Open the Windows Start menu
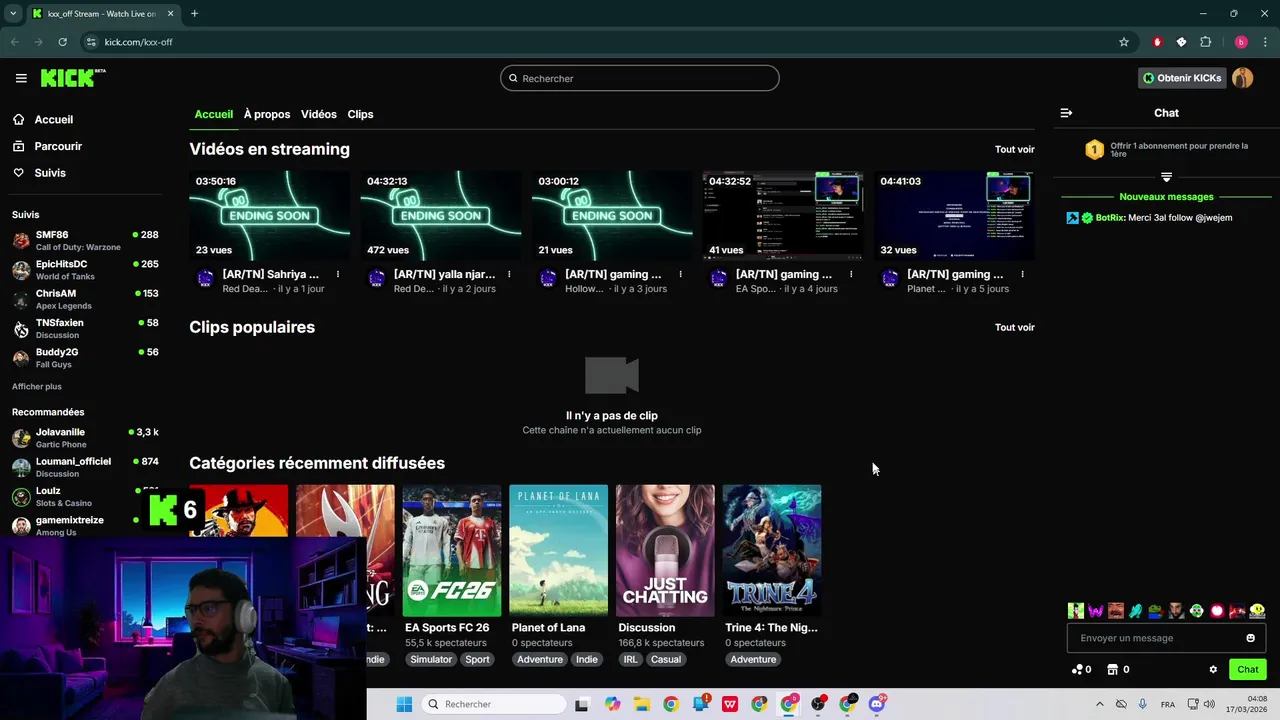The height and width of the screenshot is (720, 1280). pos(404,704)
